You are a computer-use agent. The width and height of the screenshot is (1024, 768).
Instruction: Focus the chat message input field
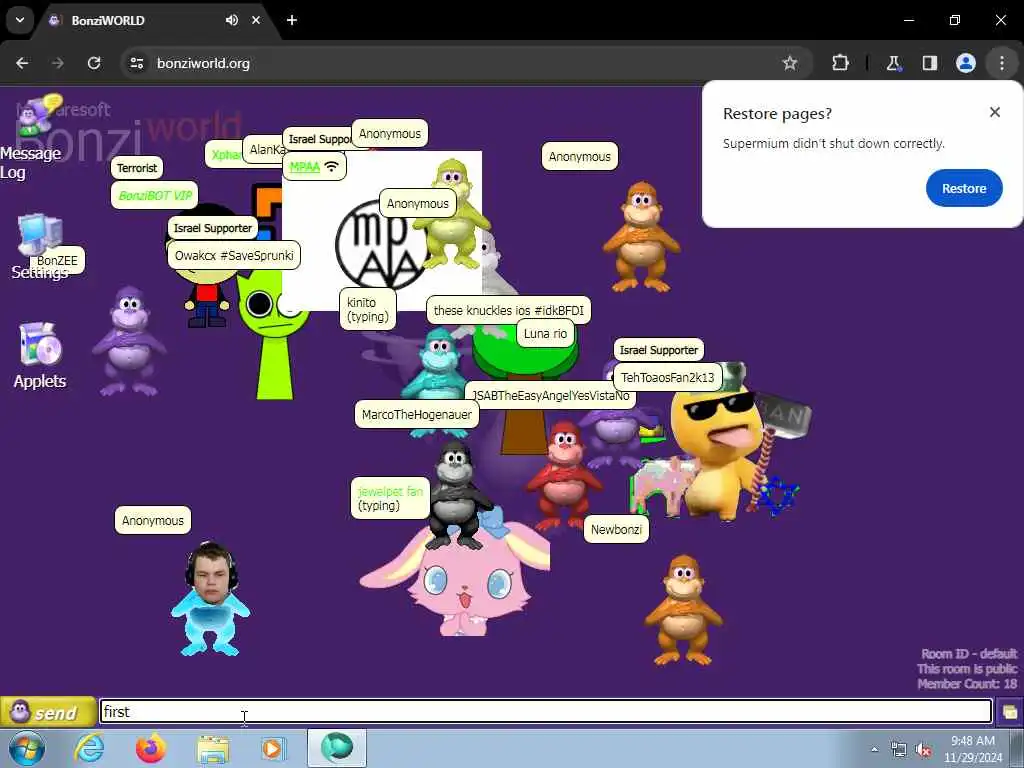coord(545,711)
